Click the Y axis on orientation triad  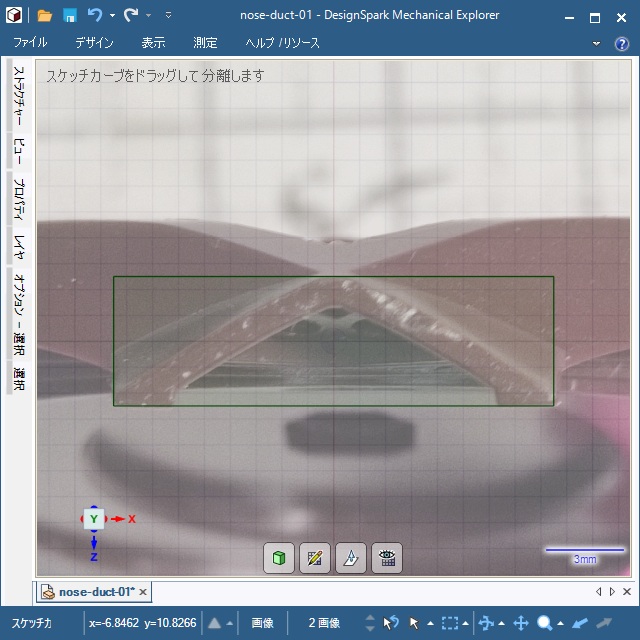93,519
